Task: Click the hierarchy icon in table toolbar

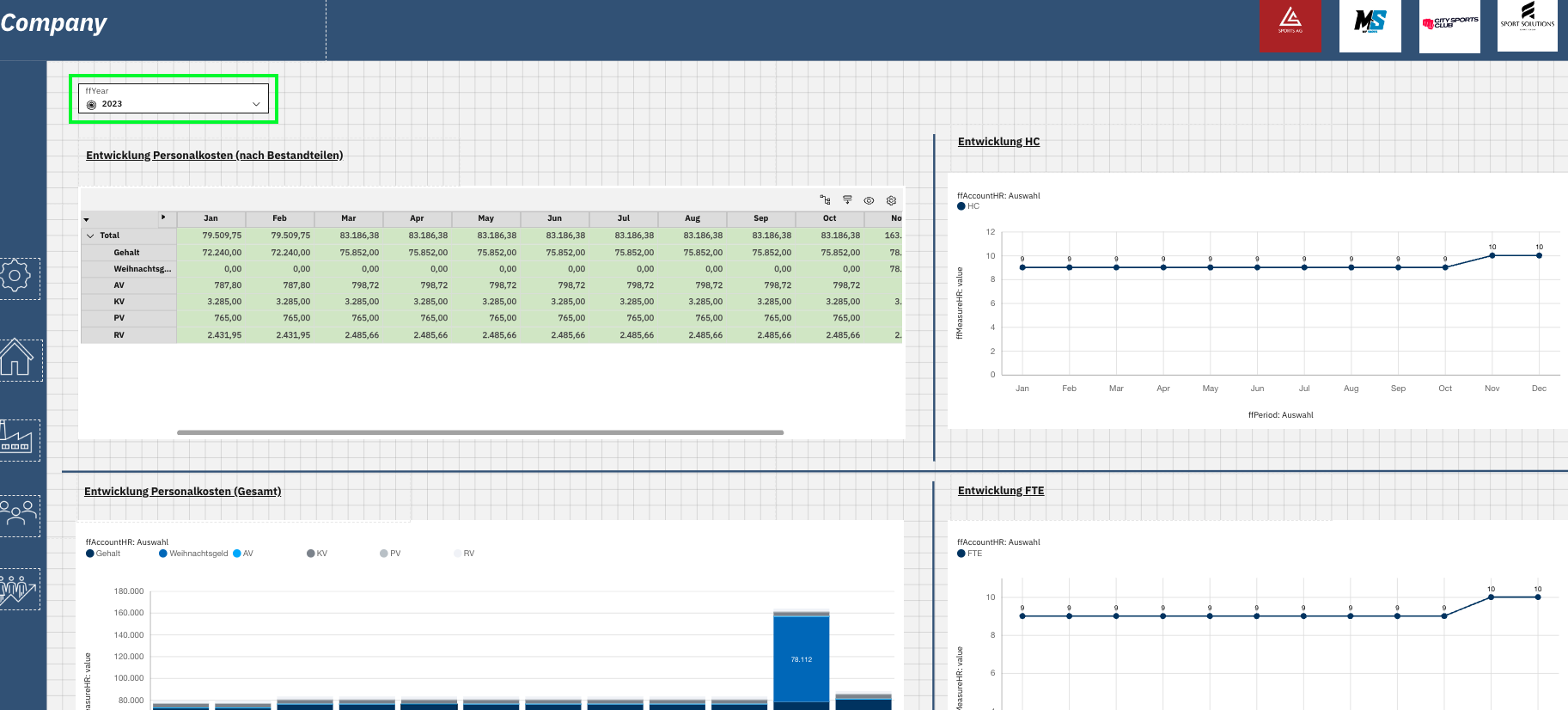Action: [x=825, y=200]
